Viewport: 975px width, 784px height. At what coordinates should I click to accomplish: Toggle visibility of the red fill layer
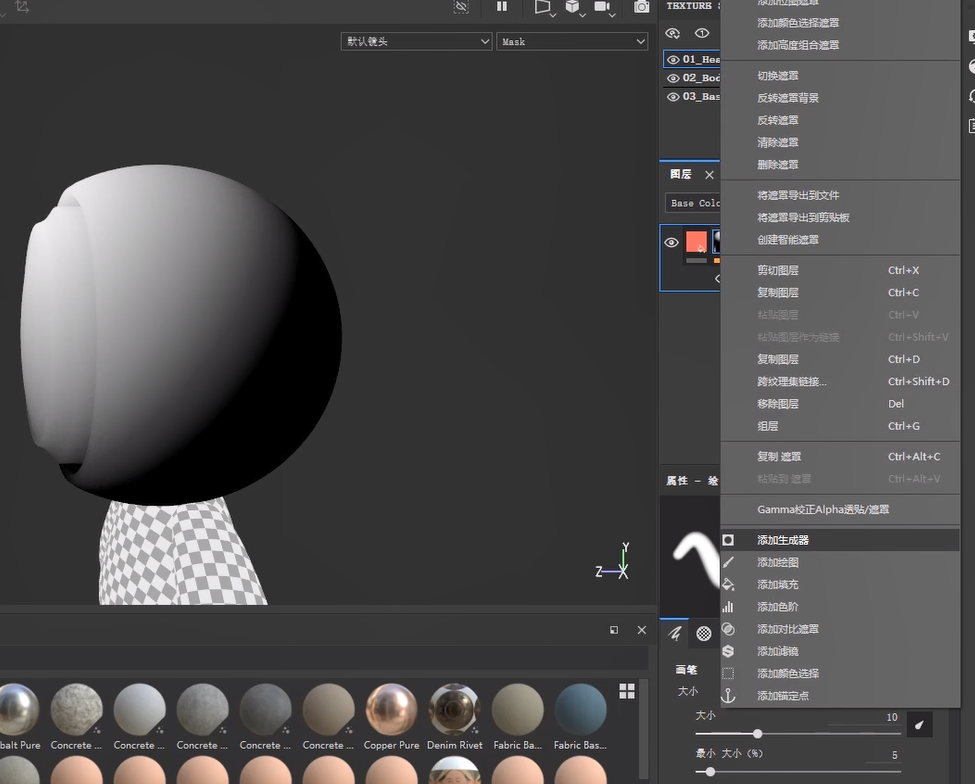[672, 242]
